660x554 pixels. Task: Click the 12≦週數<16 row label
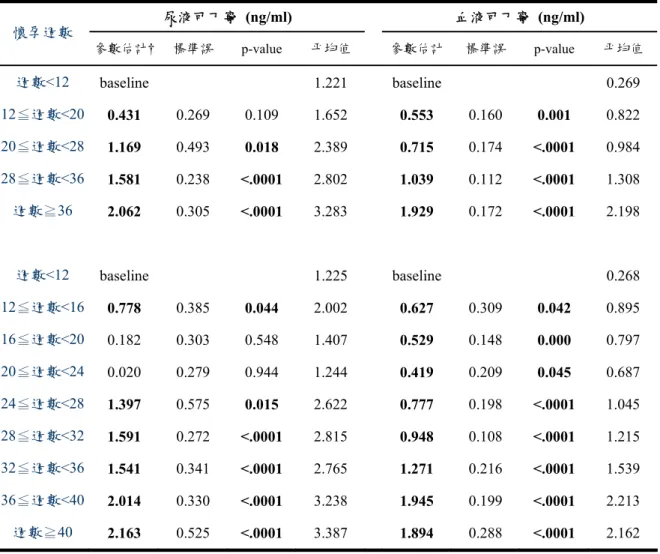[43, 307]
